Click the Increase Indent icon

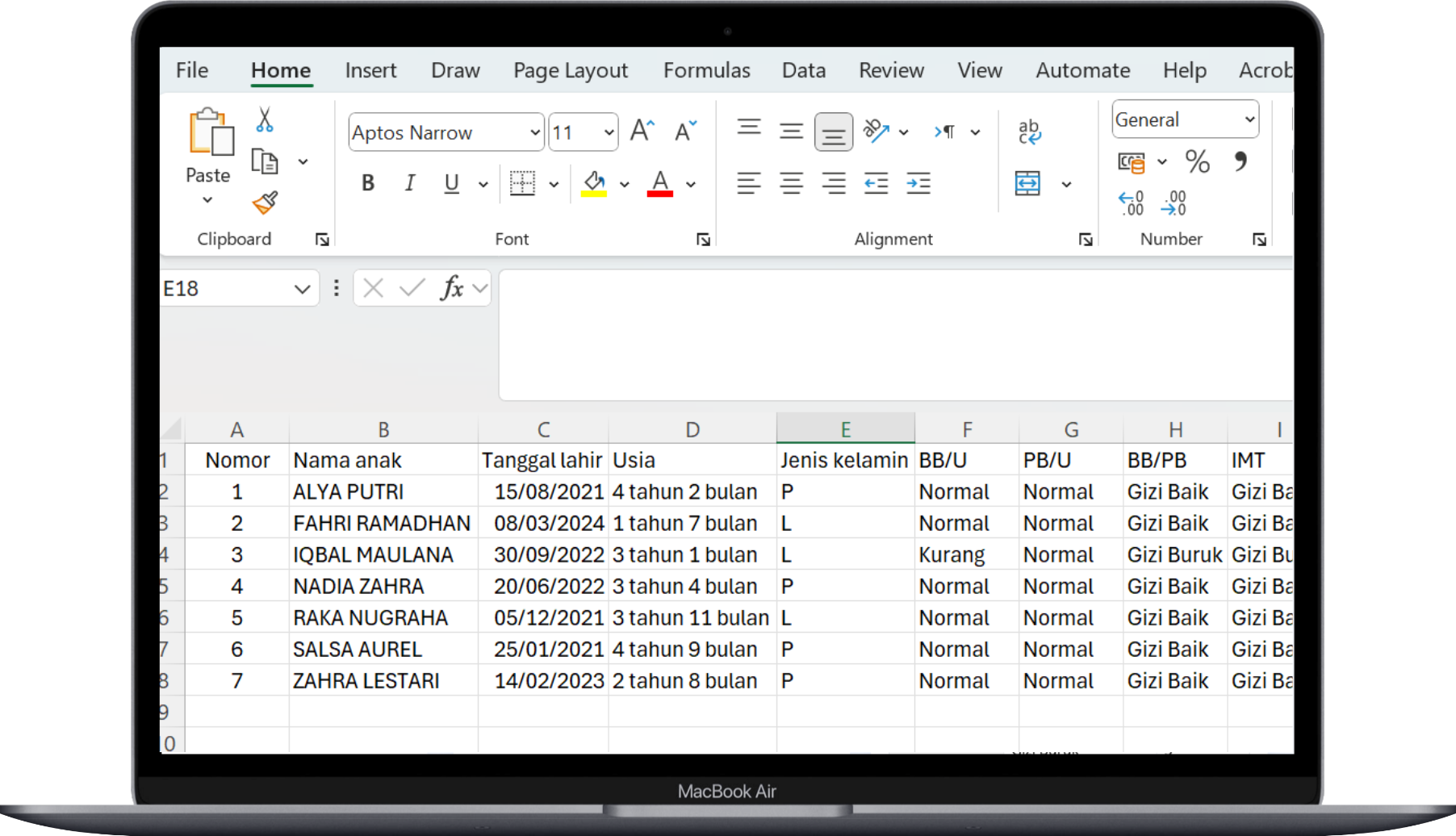click(918, 184)
